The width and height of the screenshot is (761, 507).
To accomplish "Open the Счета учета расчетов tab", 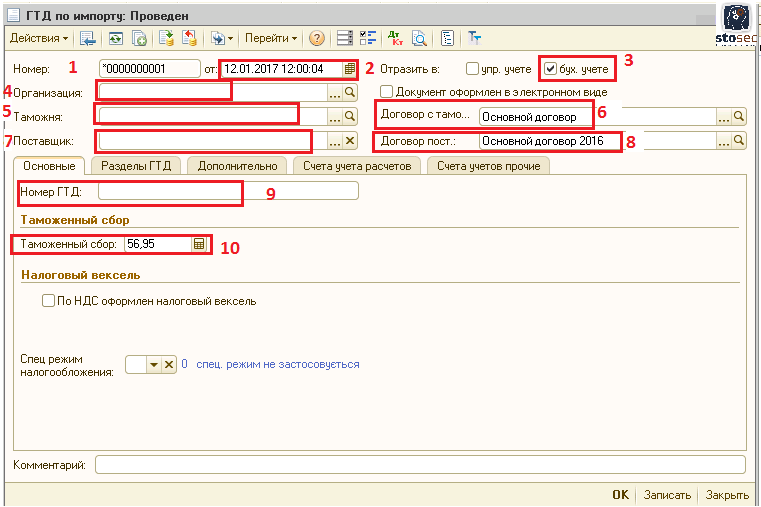I will (357, 166).
